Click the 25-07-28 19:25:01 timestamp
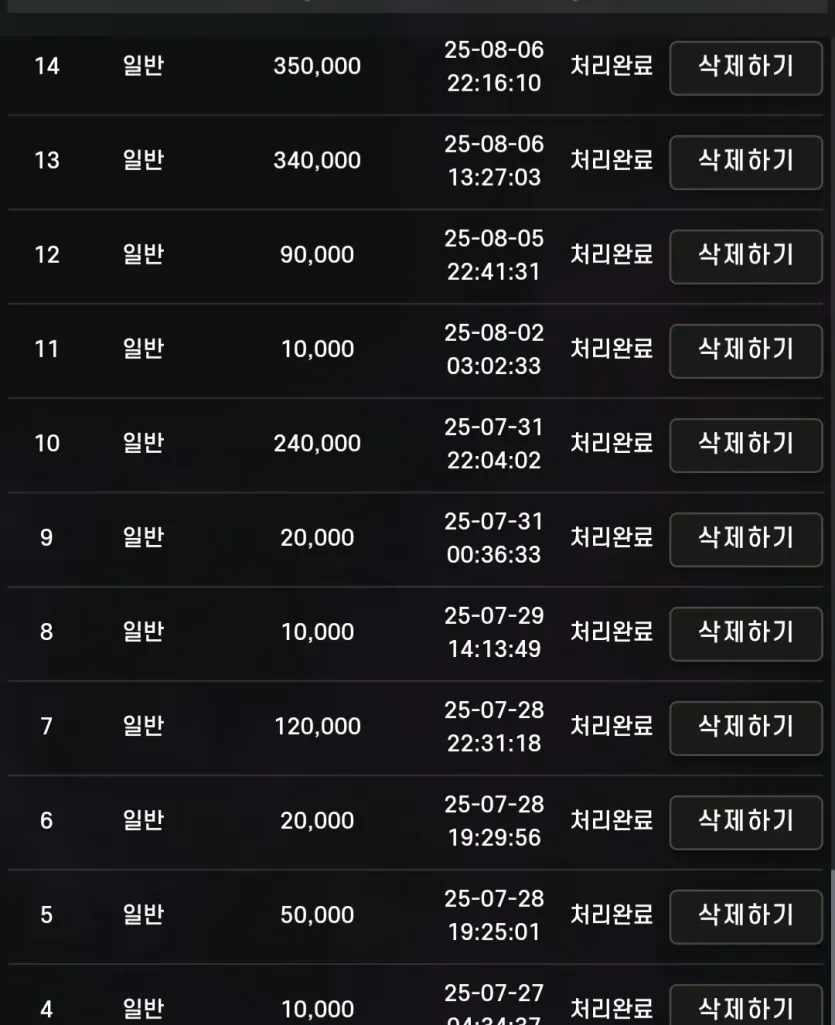This screenshot has width=835, height=1025. (x=494, y=915)
